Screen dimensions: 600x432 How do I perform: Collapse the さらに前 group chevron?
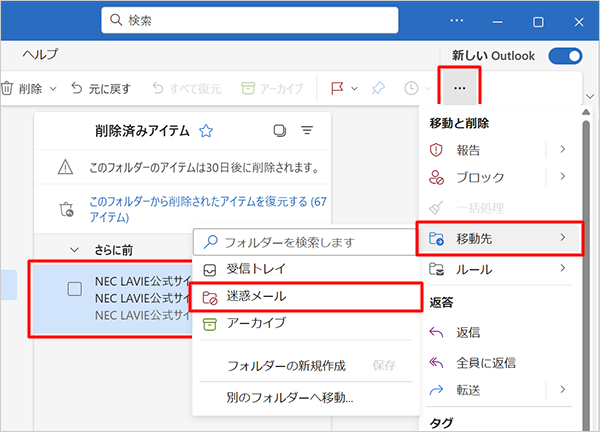(75, 250)
